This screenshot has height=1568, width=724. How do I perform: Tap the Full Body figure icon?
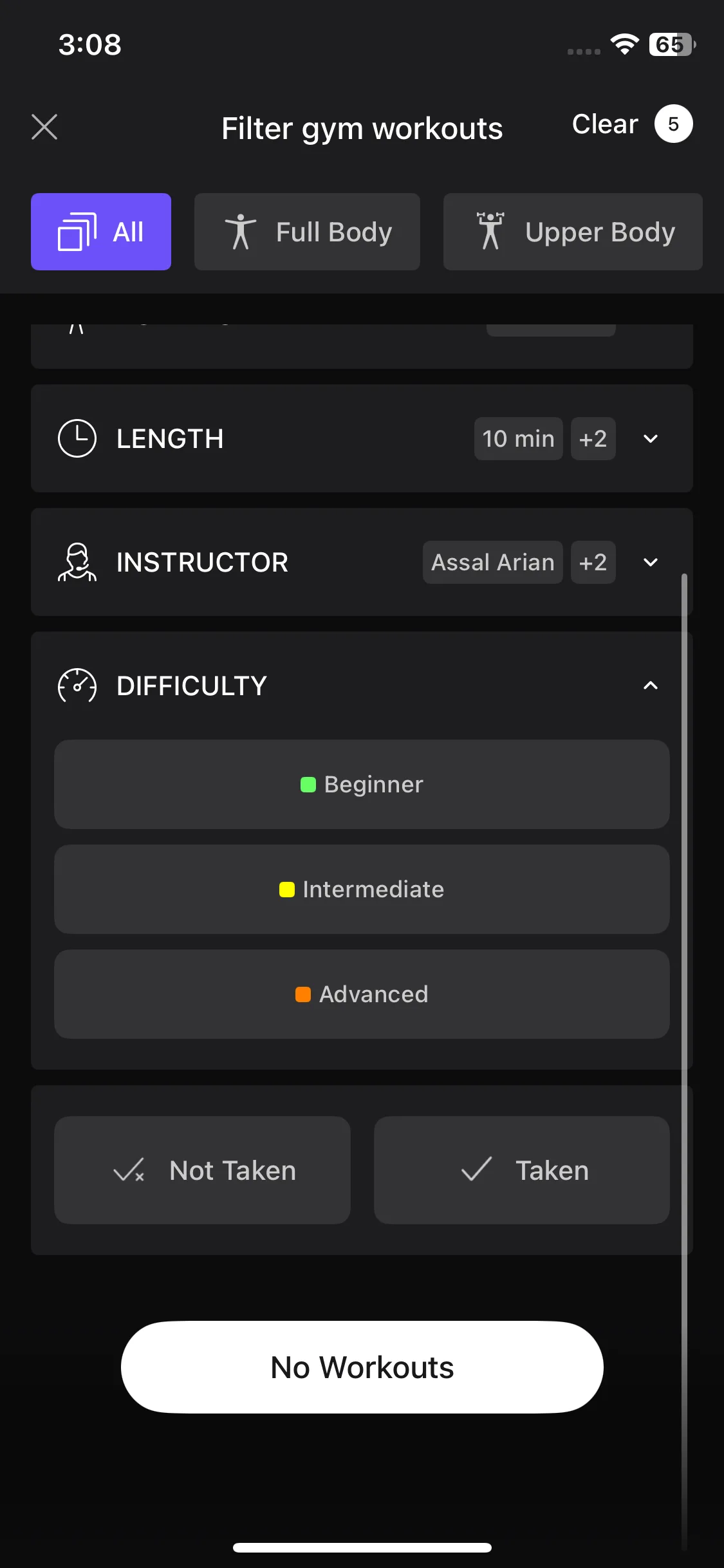coord(241,232)
